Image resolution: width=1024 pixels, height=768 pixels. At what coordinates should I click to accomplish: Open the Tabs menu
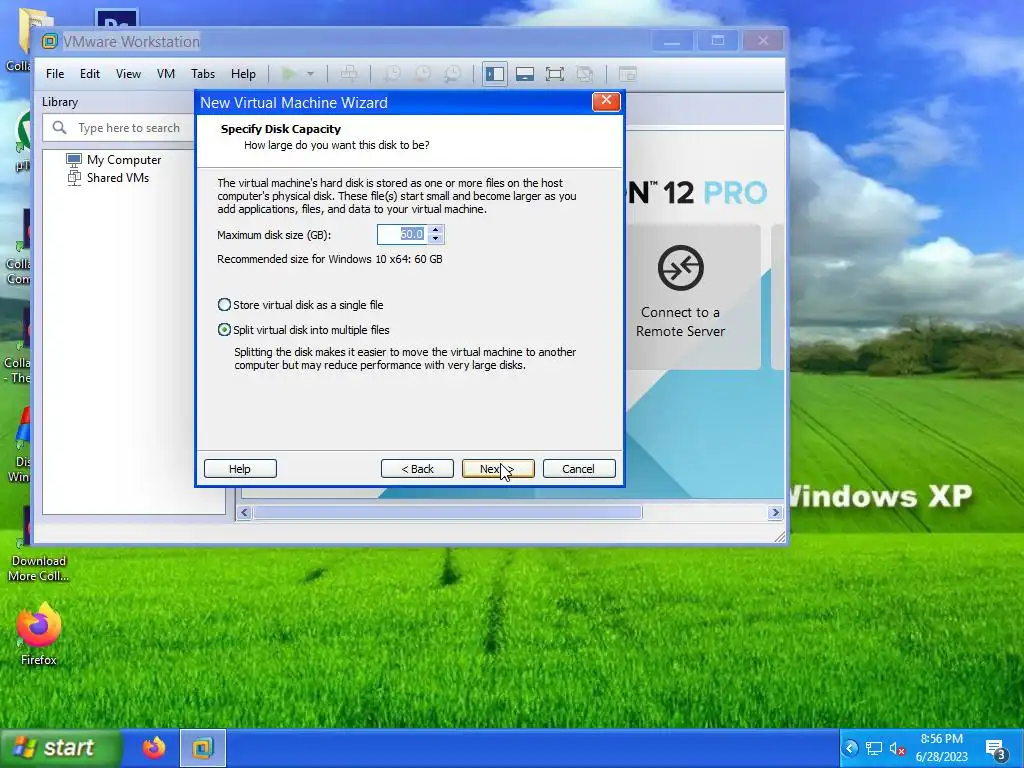click(x=202, y=74)
